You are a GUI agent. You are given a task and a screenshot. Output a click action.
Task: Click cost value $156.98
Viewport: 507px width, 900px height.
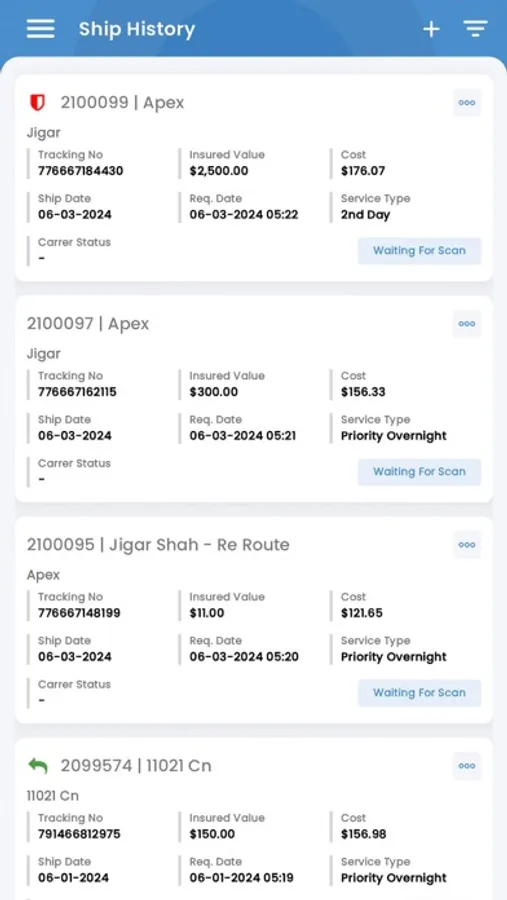pyautogui.click(x=363, y=834)
